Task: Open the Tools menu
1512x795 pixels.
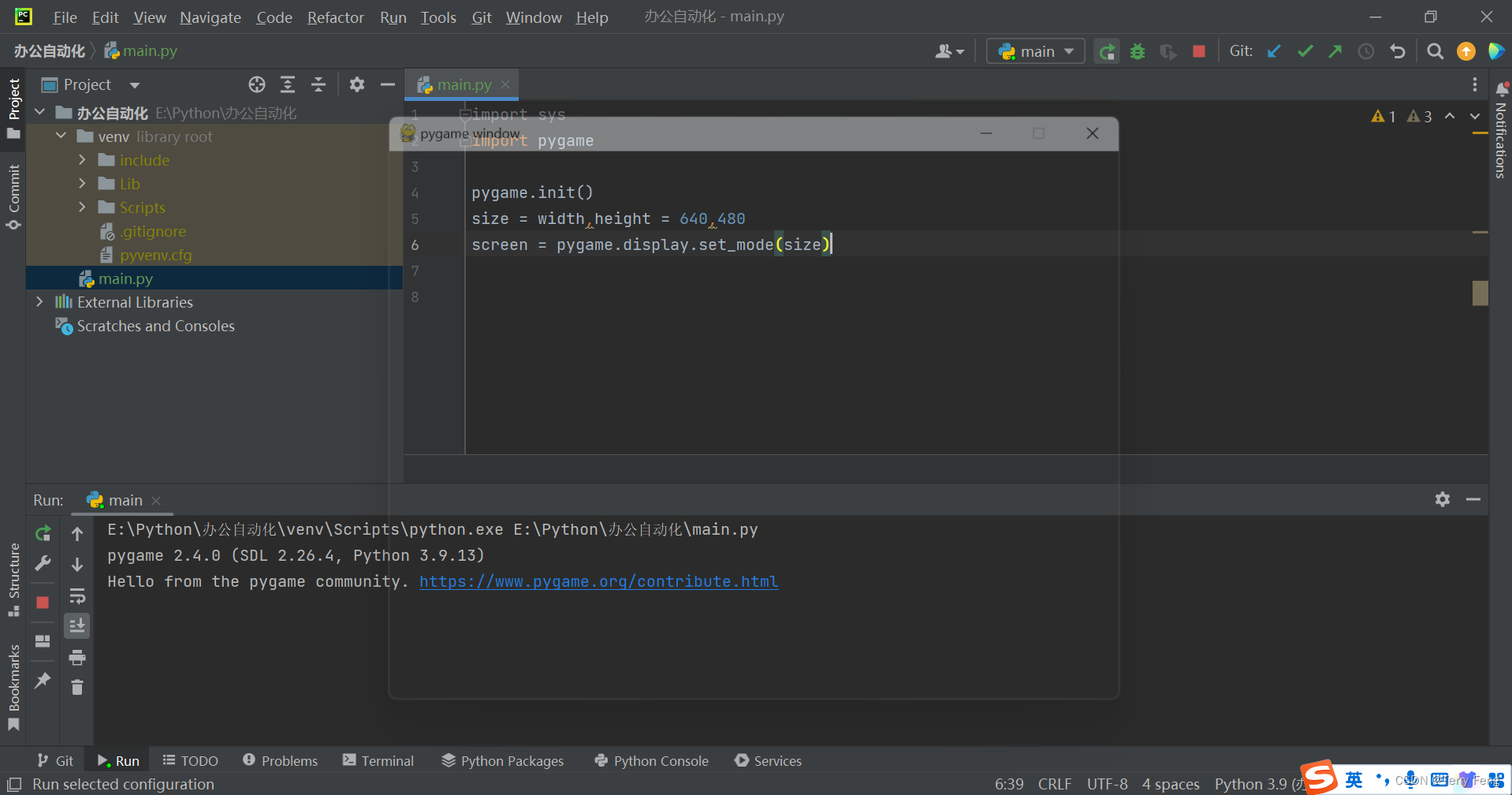Action: pyautogui.click(x=438, y=17)
